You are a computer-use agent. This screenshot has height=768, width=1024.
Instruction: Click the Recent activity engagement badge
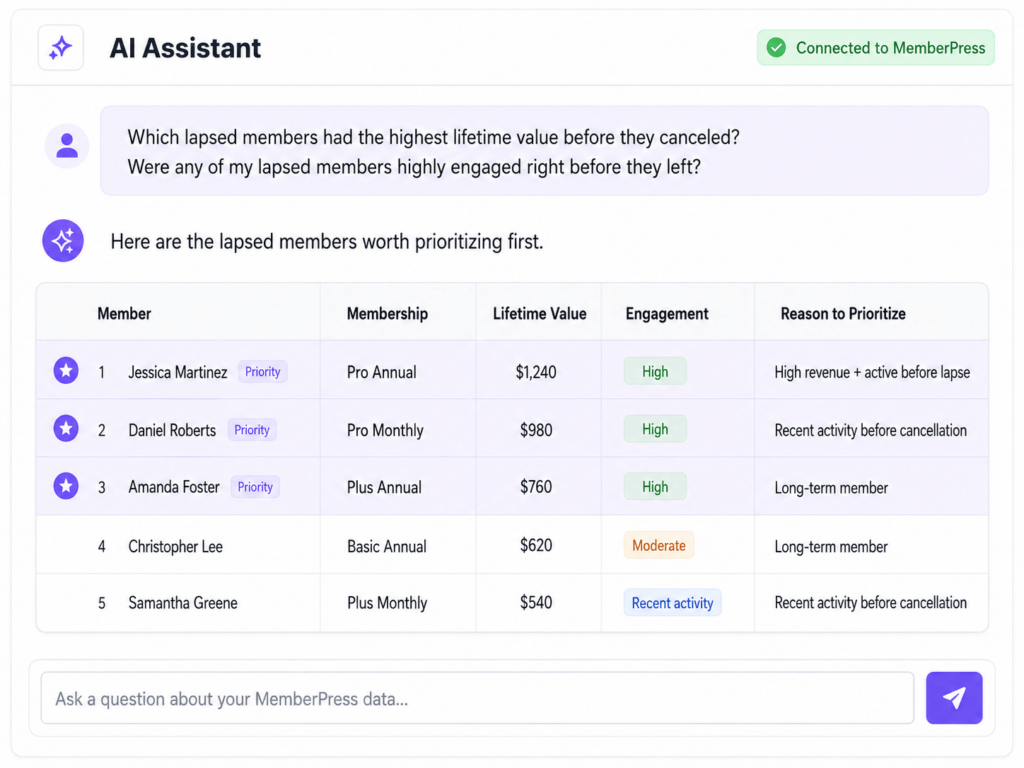(673, 603)
